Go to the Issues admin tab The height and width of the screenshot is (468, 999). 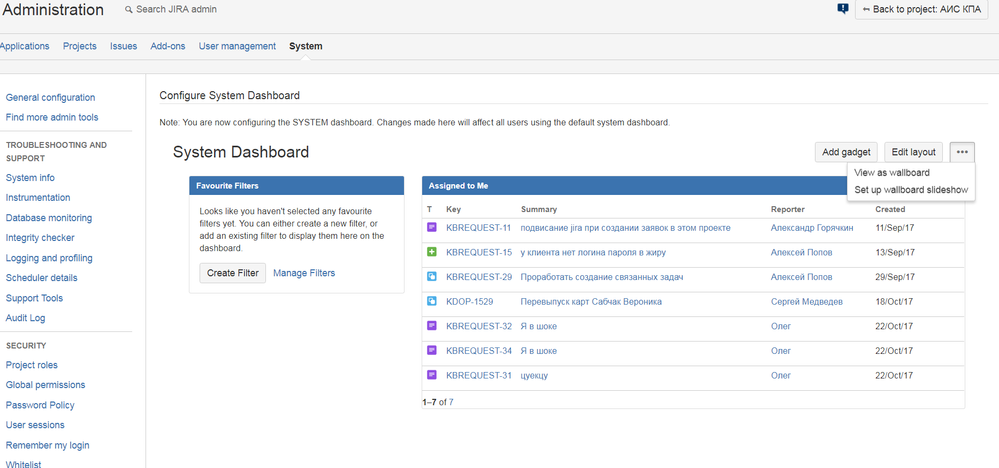(124, 46)
